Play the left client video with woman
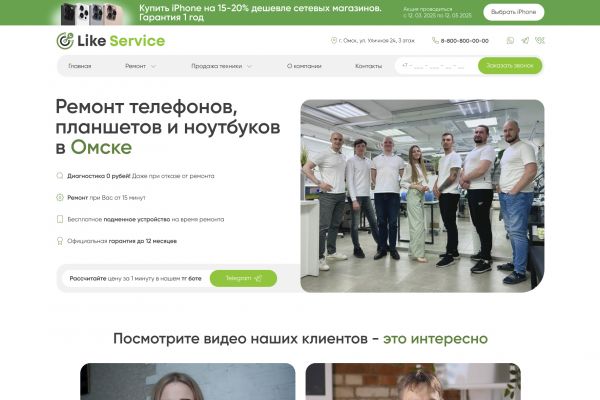Viewport: 600px width, 400px height. point(188,382)
